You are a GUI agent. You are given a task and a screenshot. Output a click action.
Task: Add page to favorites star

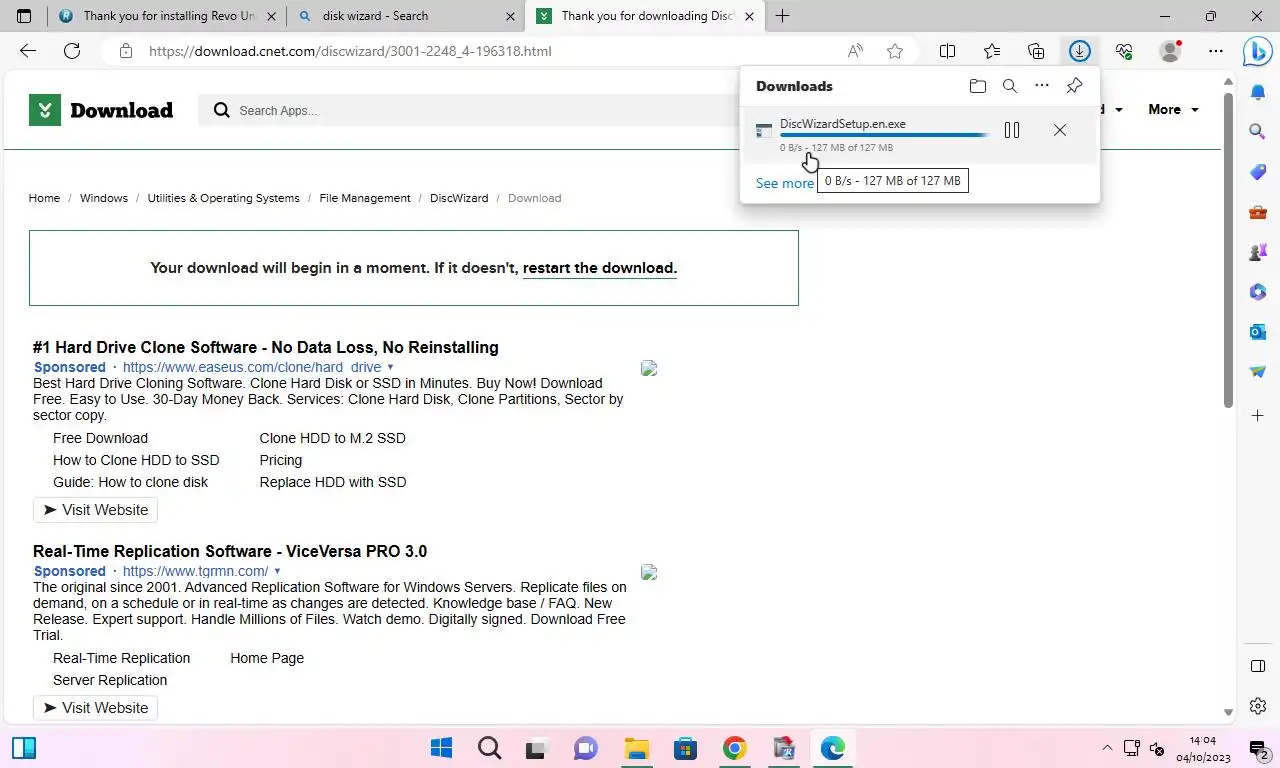(895, 51)
